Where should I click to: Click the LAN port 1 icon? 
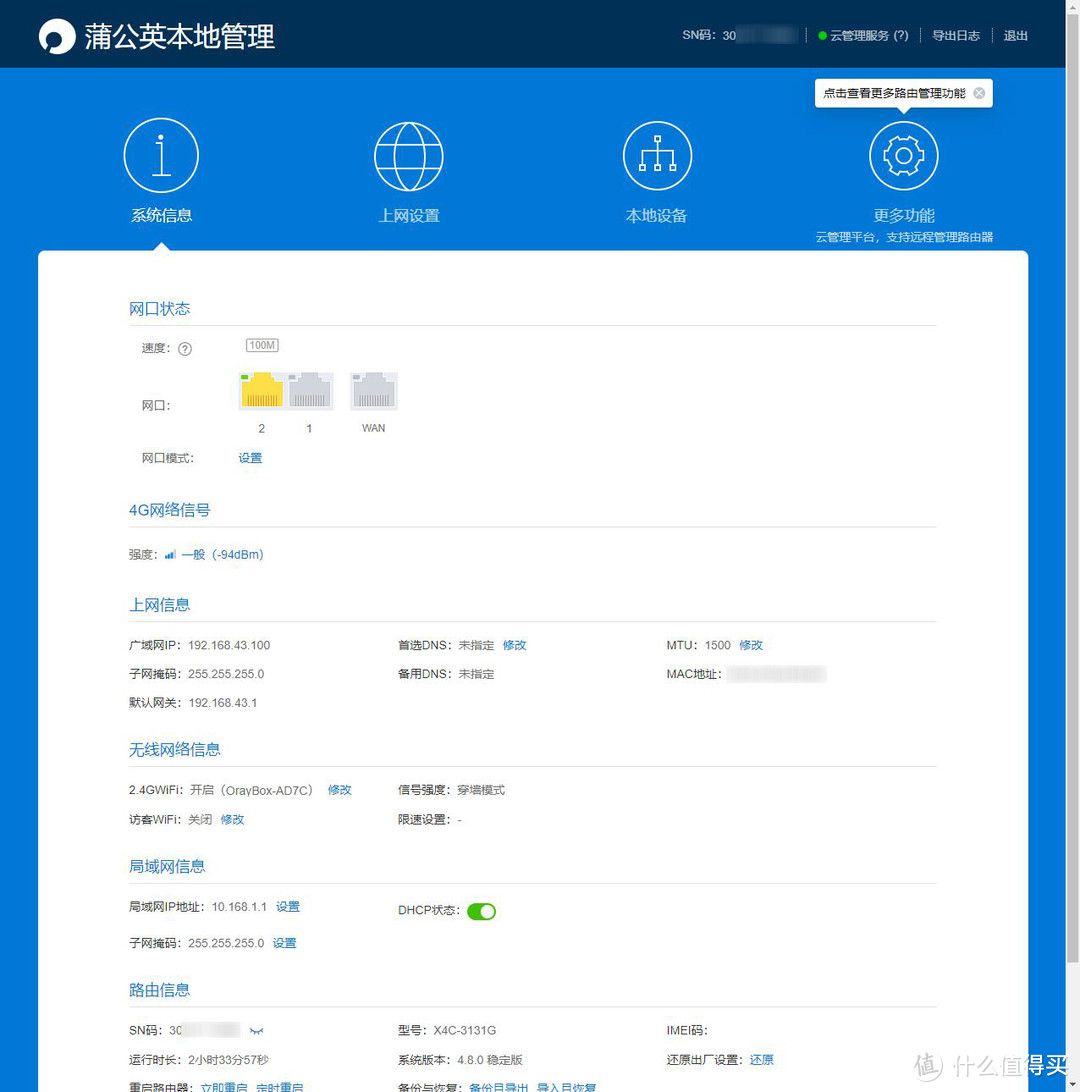[x=310, y=390]
